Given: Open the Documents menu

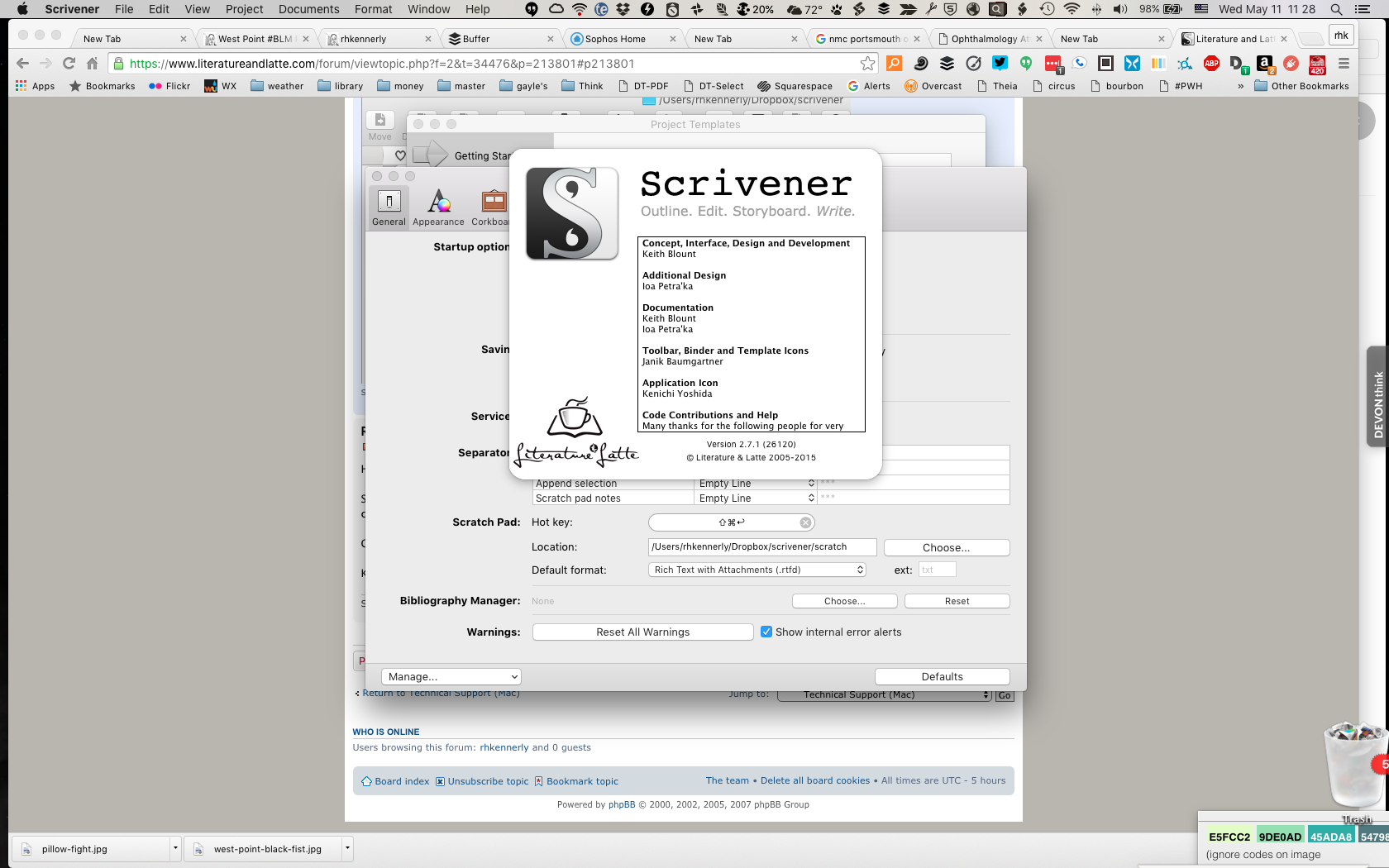Looking at the screenshot, I should point(308,9).
